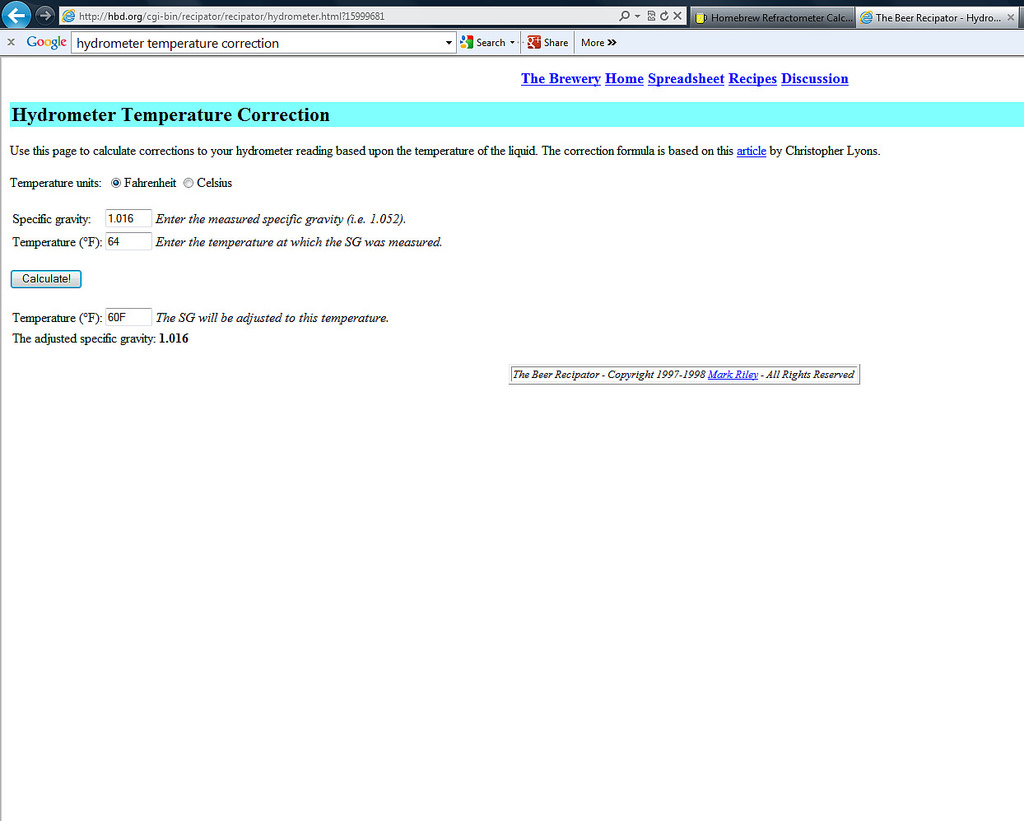
Task: Open the Google search box history dropdown
Action: (449, 43)
